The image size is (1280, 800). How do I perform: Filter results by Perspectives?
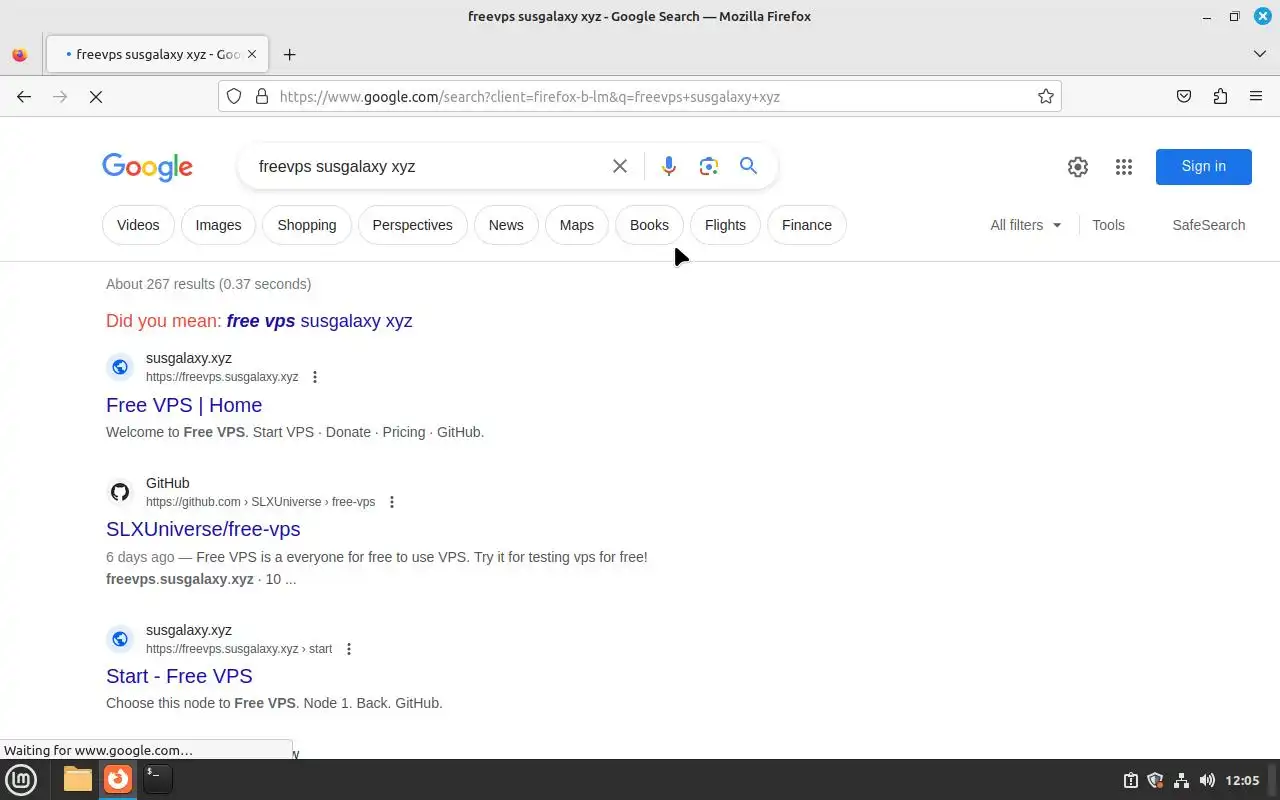pos(412,225)
